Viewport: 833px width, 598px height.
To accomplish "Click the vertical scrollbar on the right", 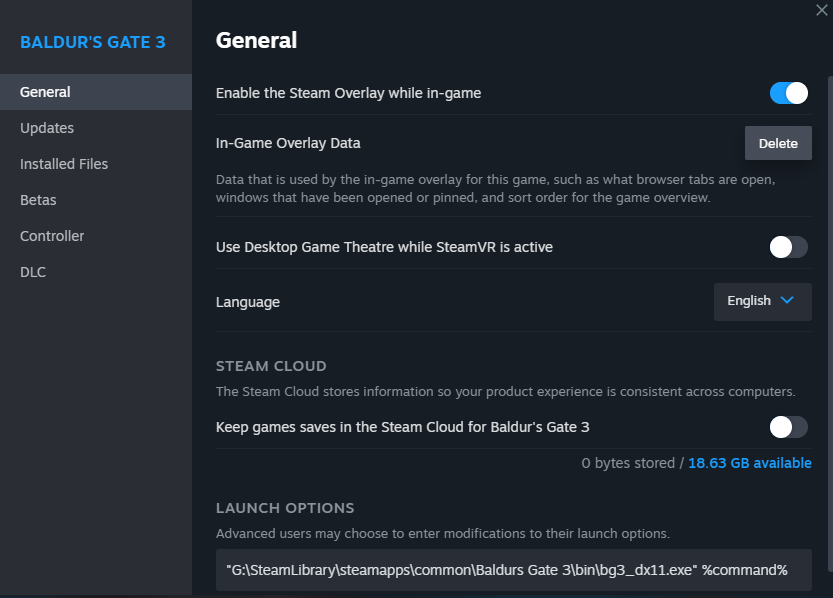I will pos(829,300).
